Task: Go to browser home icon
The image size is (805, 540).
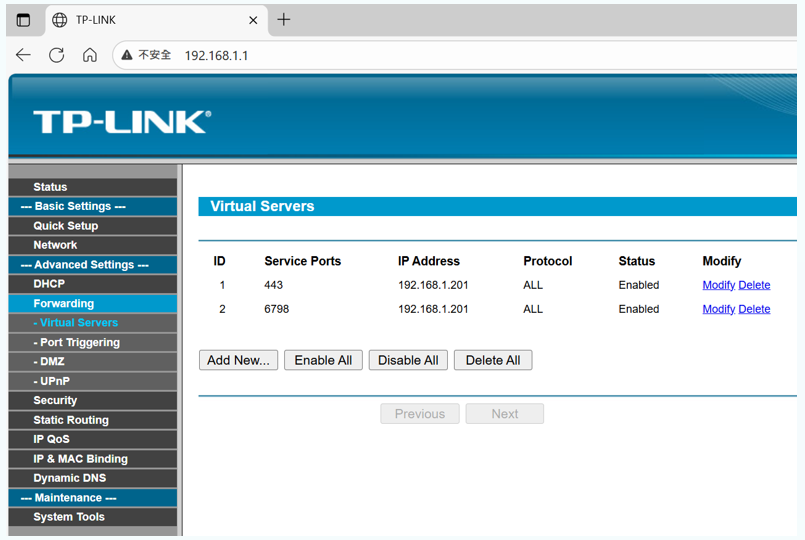Action: [x=90, y=55]
